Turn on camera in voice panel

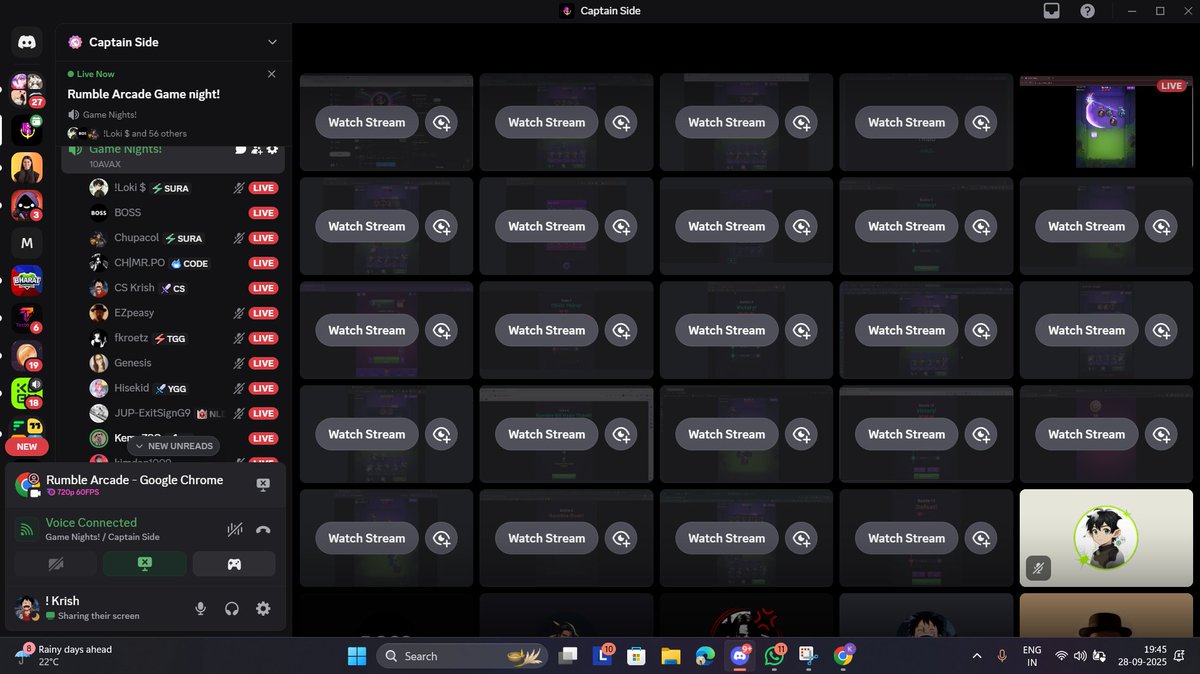(x=56, y=564)
